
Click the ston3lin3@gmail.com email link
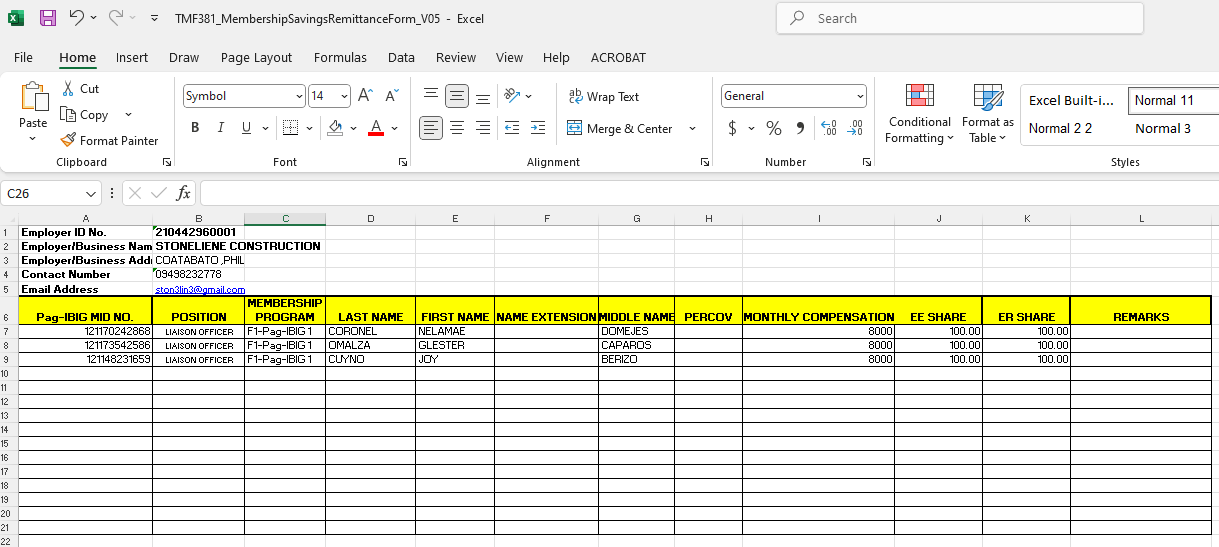tap(200, 289)
